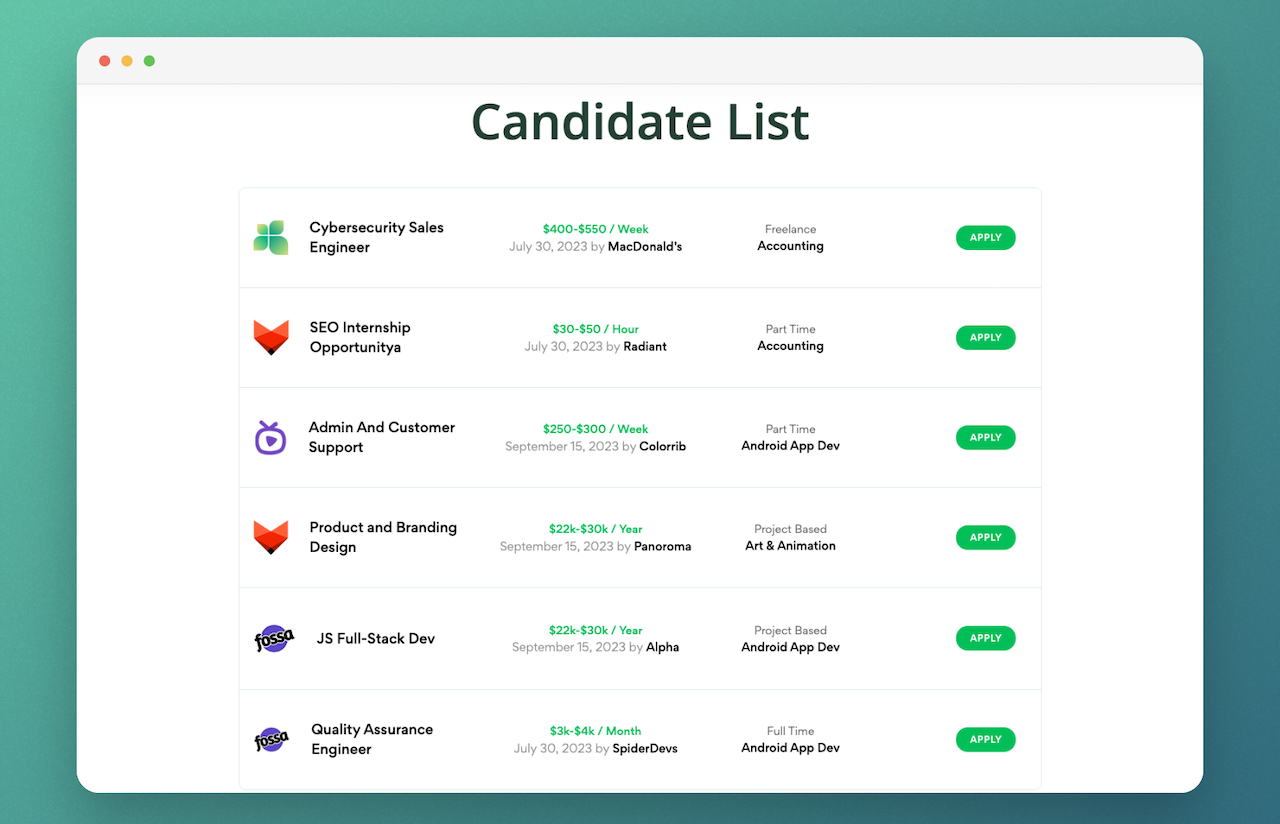
Task: Apply for the JS Full-Stack Dev position
Action: (x=985, y=638)
